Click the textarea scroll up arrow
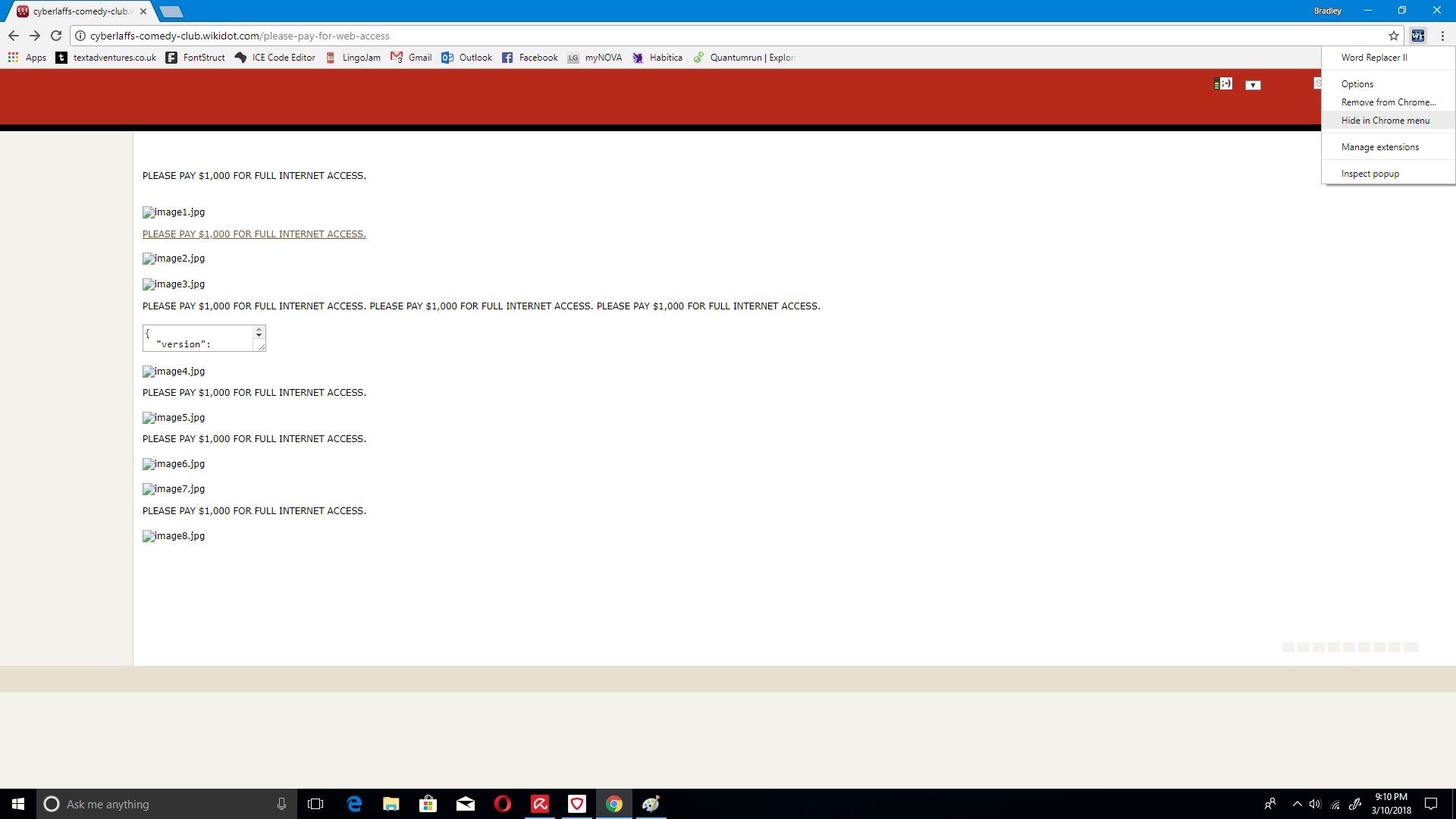 tap(259, 331)
